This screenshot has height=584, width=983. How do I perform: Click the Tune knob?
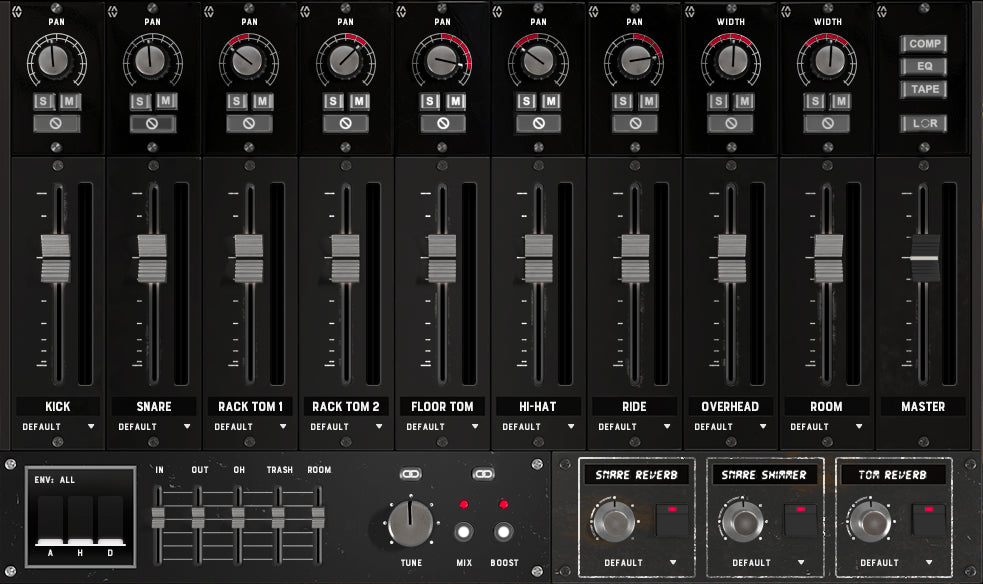pos(410,523)
